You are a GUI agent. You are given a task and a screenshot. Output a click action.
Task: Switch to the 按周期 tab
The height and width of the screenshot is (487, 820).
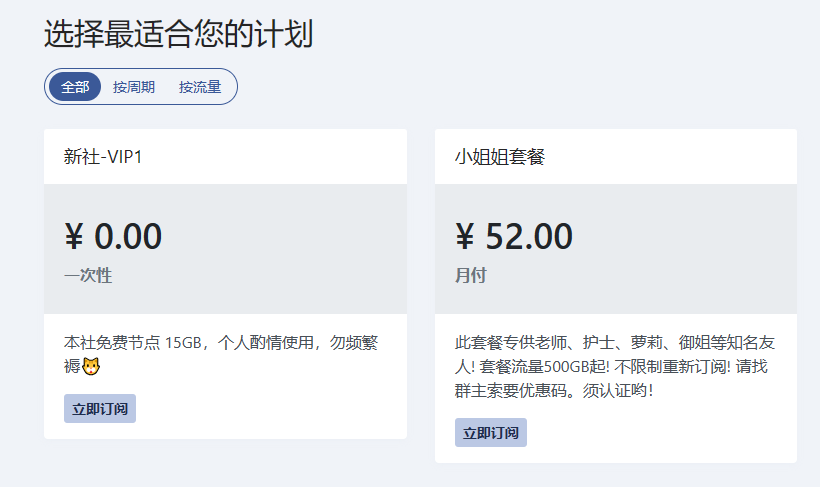point(134,86)
